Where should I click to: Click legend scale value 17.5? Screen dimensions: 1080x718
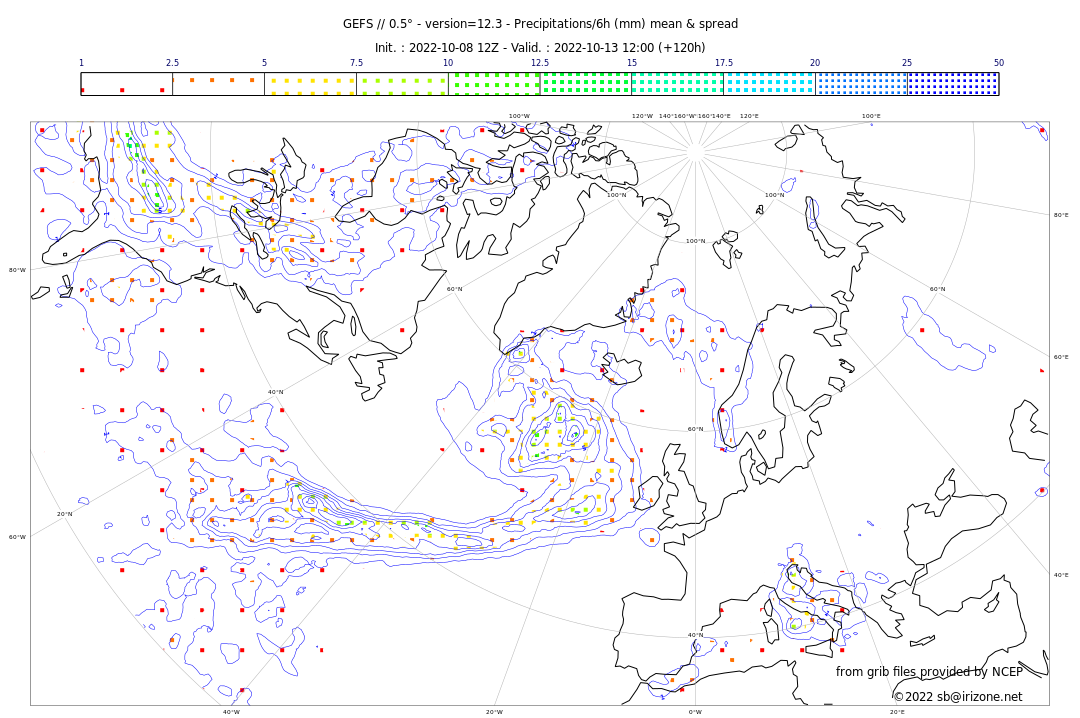click(x=723, y=63)
